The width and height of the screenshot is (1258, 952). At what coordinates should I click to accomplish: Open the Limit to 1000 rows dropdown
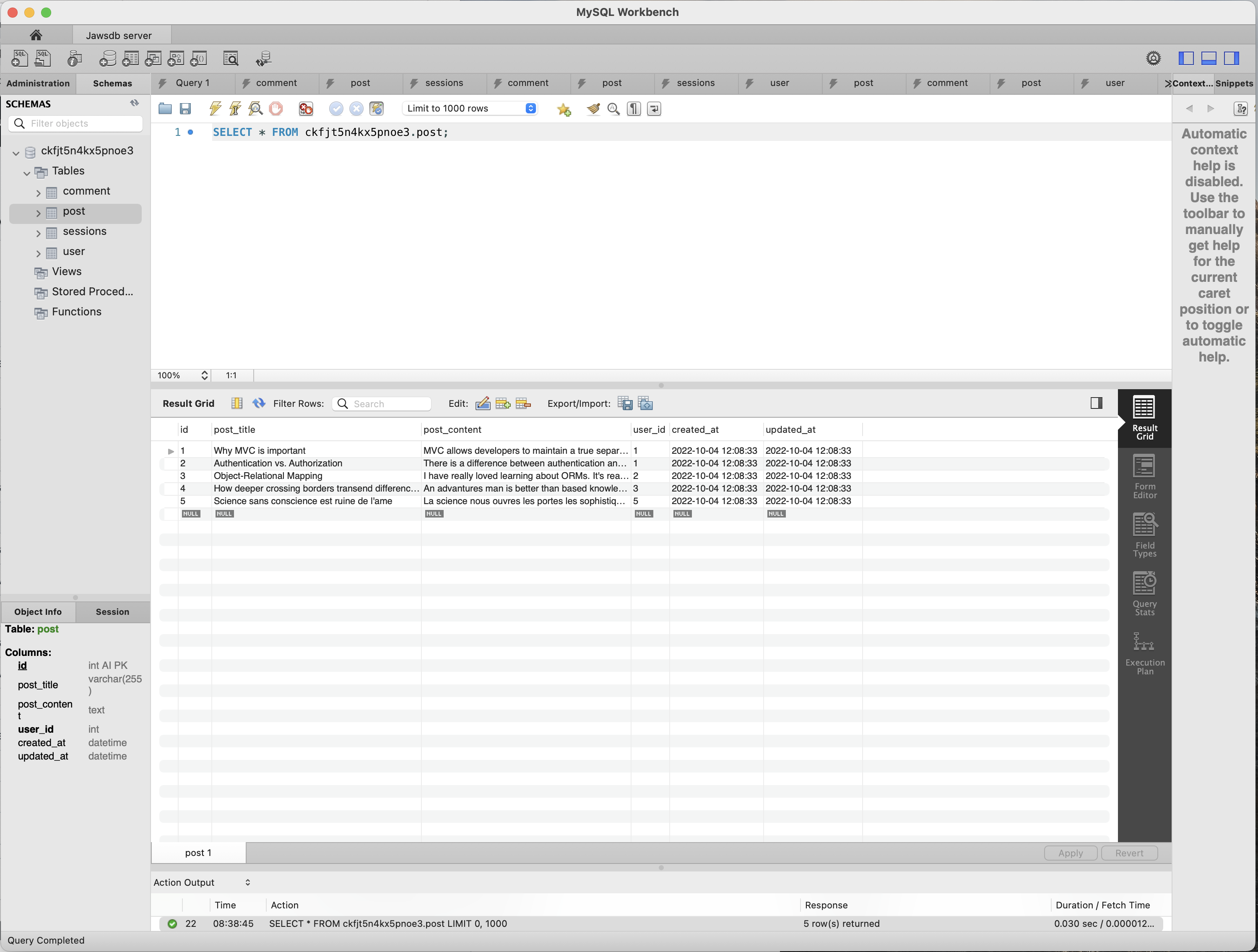click(x=470, y=109)
